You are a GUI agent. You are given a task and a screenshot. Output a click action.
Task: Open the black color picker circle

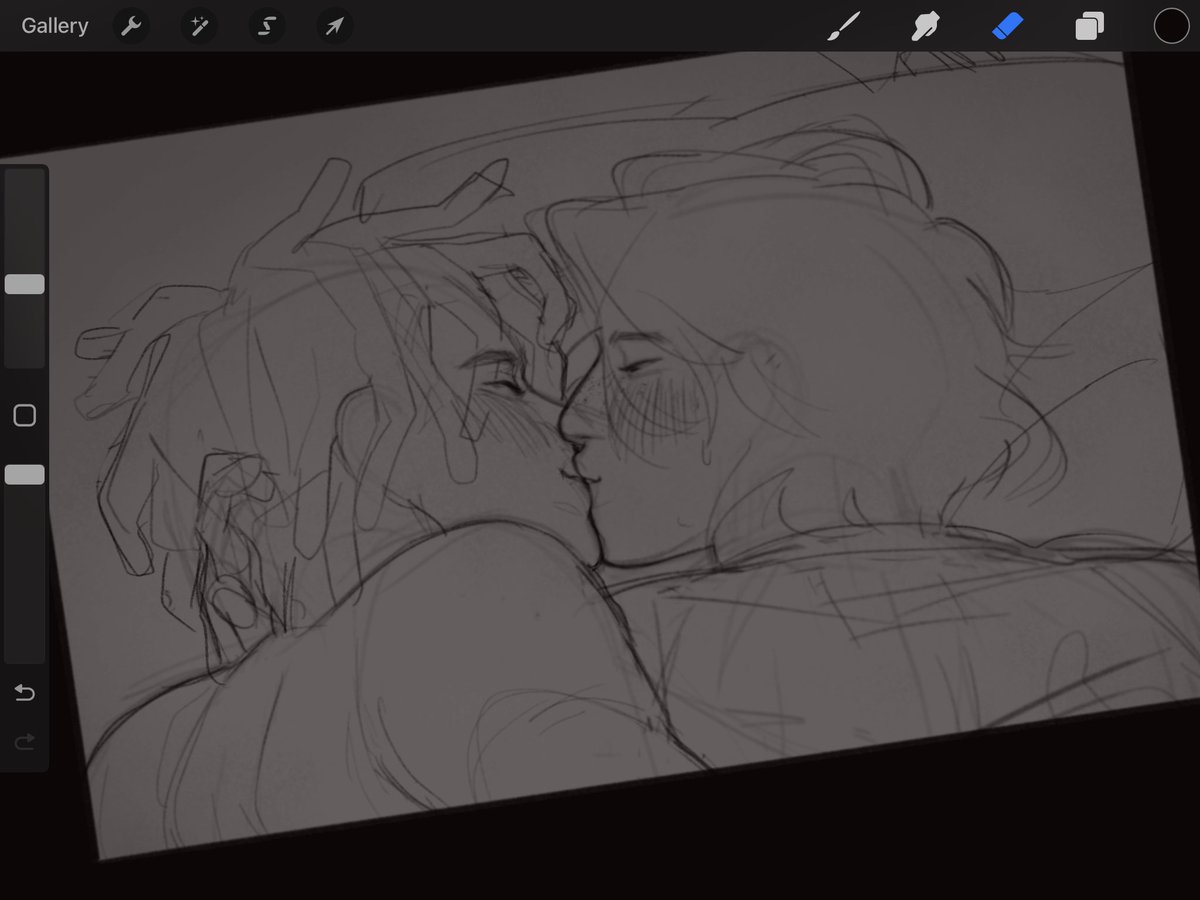pos(1171,26)
